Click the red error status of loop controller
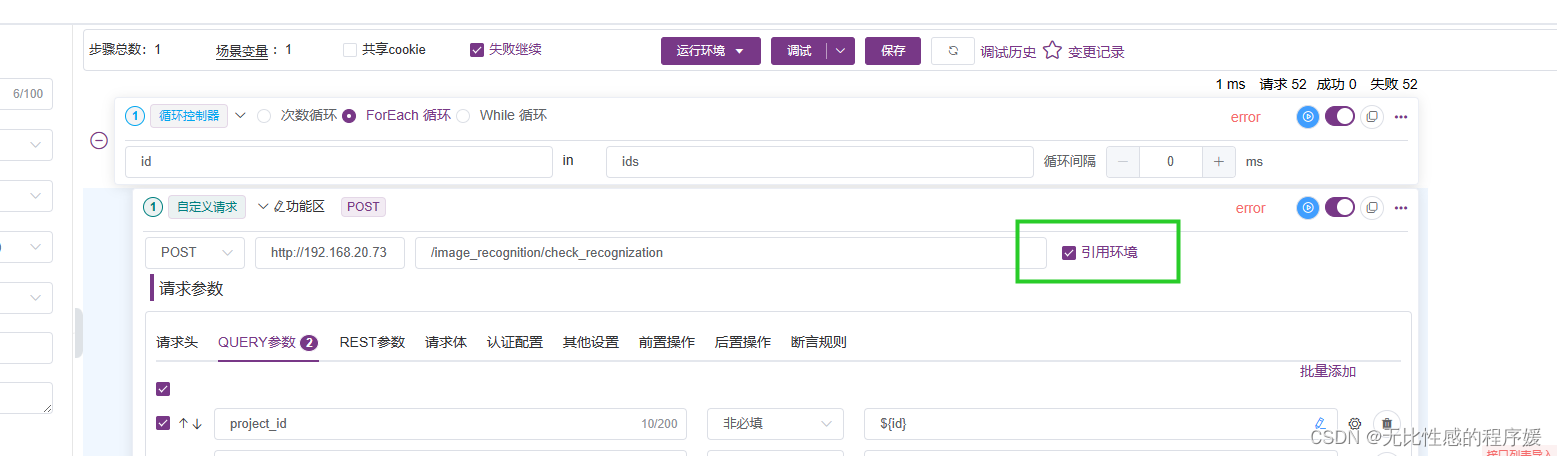 click(x=1246, y=117)
